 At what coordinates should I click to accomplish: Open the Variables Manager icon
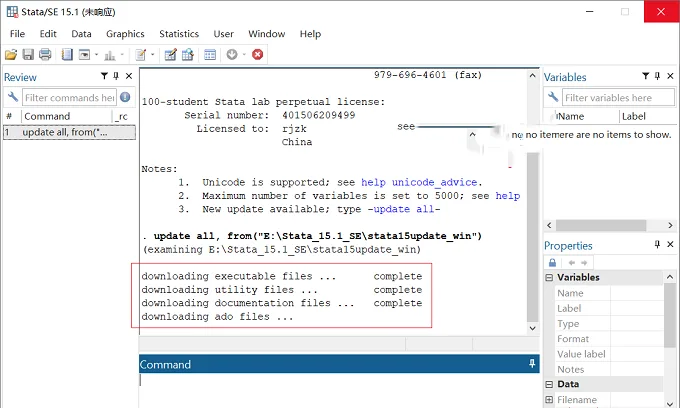pos(210,55)
